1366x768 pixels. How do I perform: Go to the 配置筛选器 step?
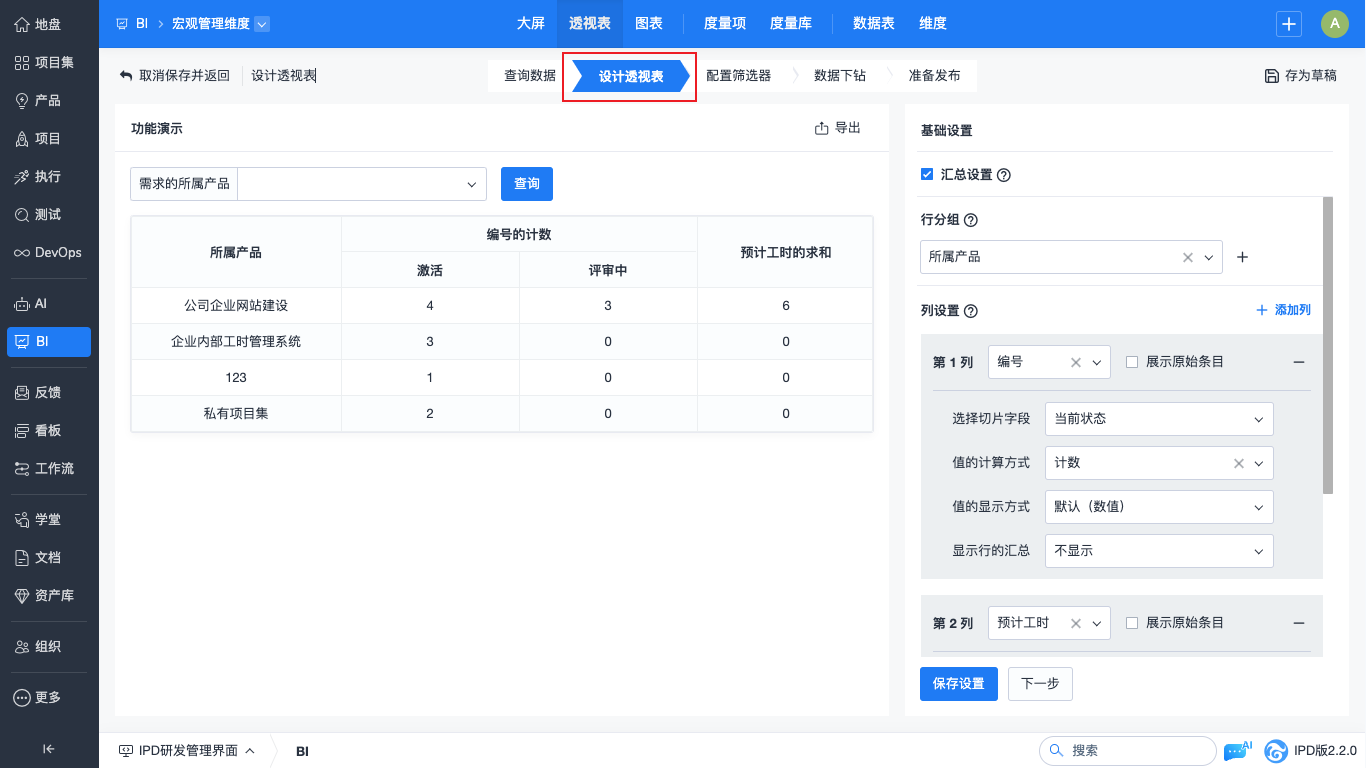(738, 76)
